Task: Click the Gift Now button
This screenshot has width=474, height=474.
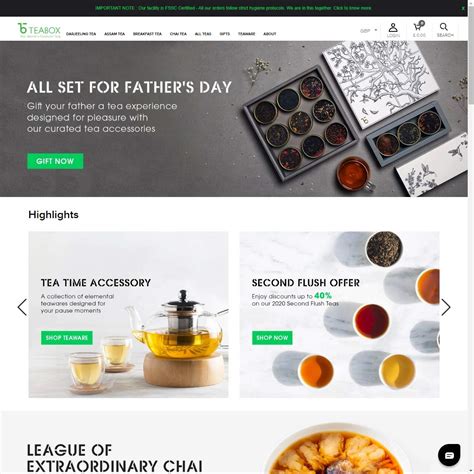Action: tap(55, 161)
